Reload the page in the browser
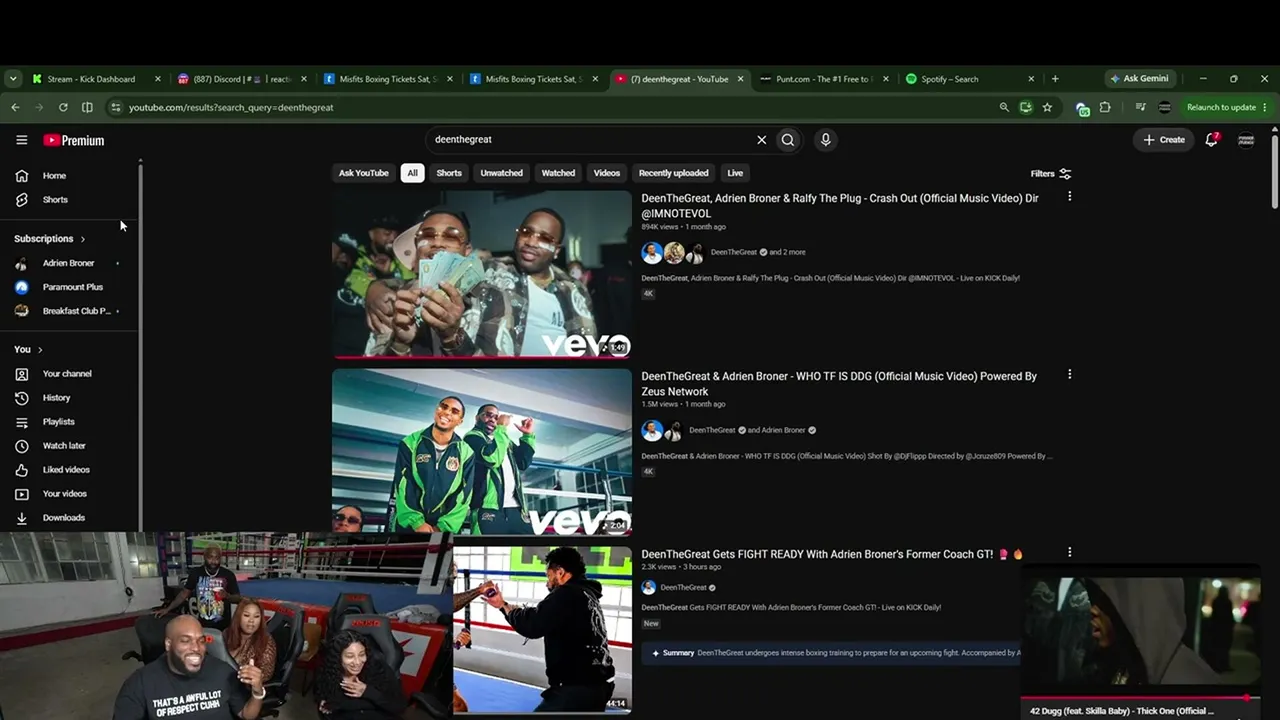Screen dimensions: 1280x720 (63, 107)
